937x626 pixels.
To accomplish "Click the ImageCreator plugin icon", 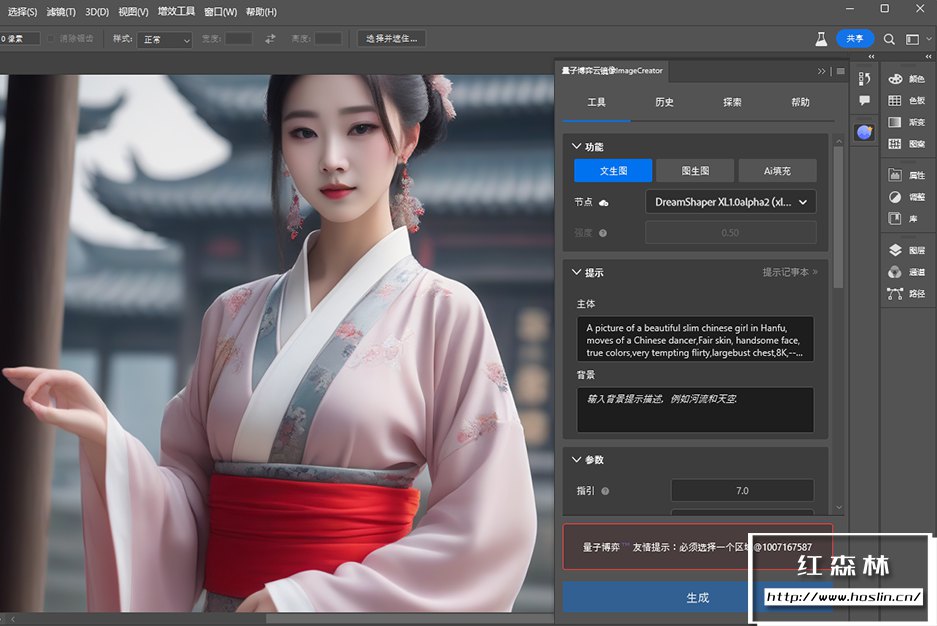I will click(x=864, y=132).
